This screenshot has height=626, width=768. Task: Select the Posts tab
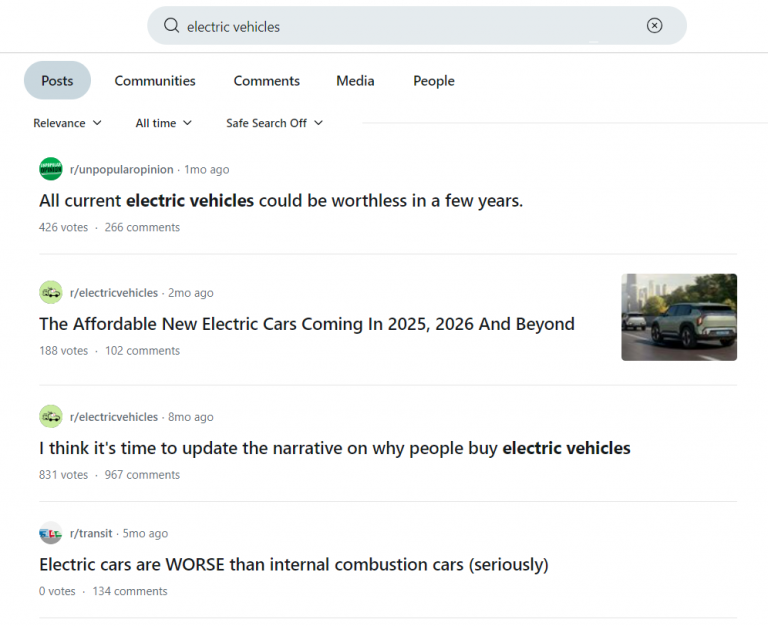click(x=57, y=81)
